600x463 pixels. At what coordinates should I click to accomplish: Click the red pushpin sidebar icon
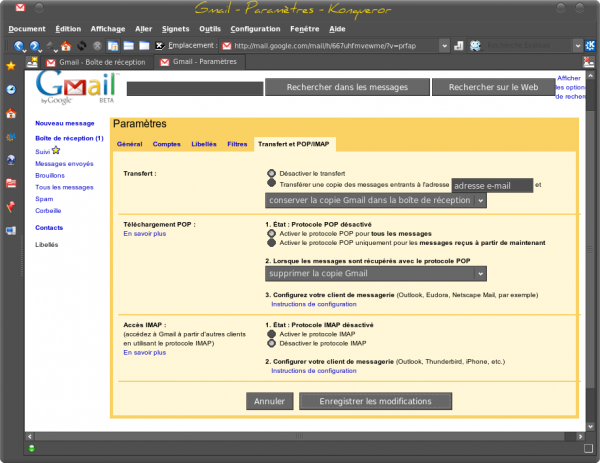point(11,207)
